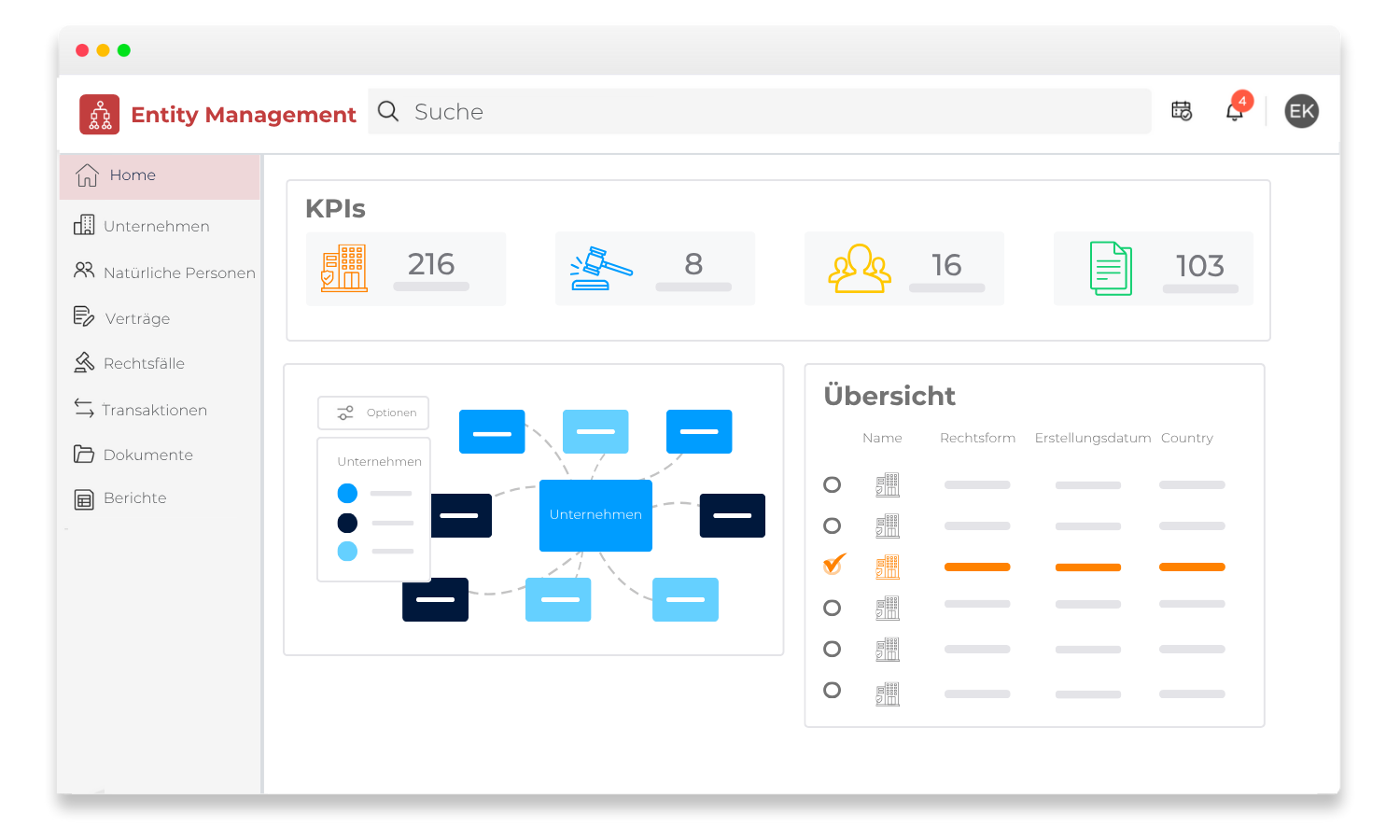The image size is (1400, 840).
Task: Open the Verträge section
Action: coord(137,318)
